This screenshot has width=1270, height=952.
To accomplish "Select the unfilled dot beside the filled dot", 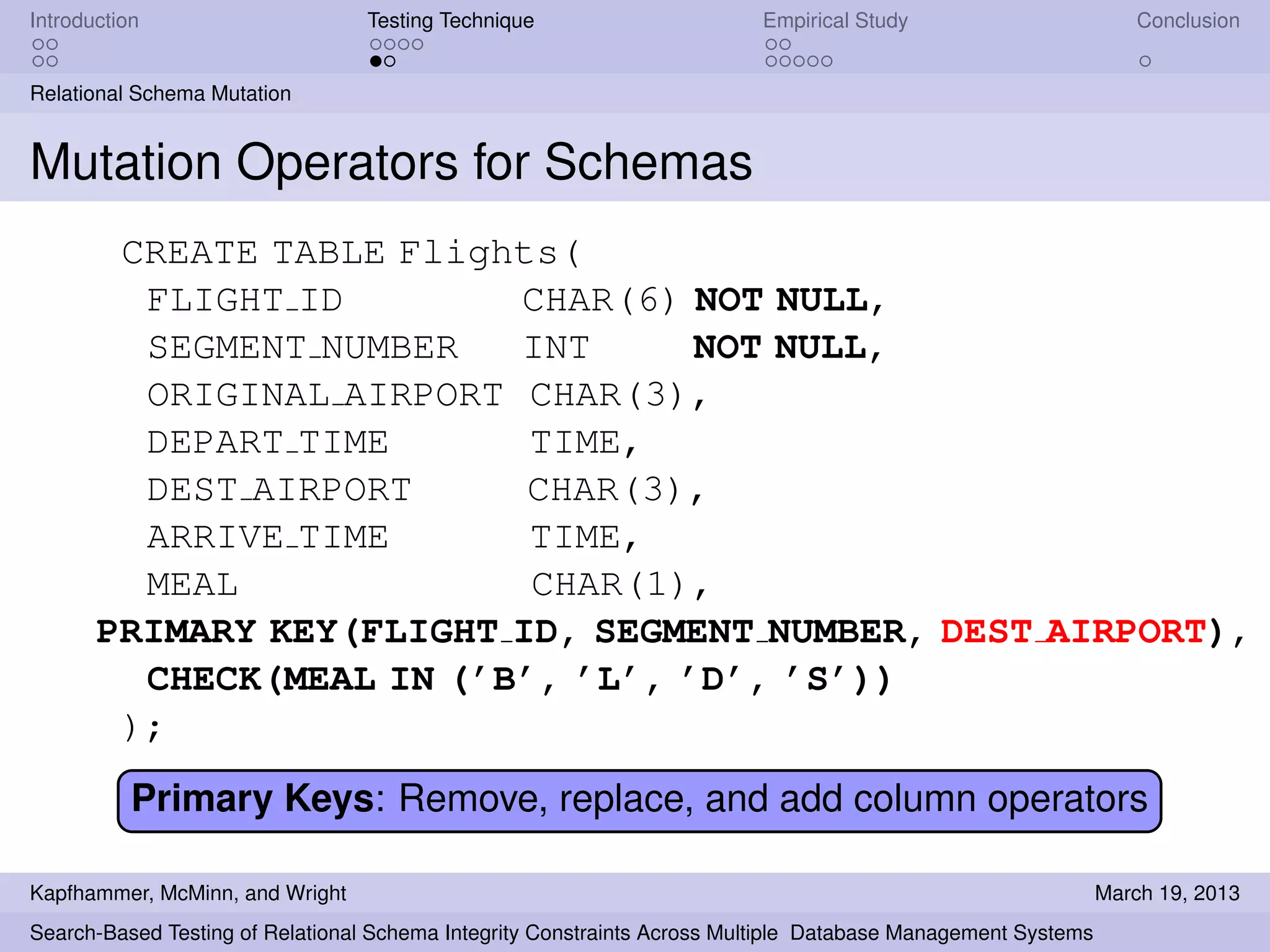I will tap(390, 61).
